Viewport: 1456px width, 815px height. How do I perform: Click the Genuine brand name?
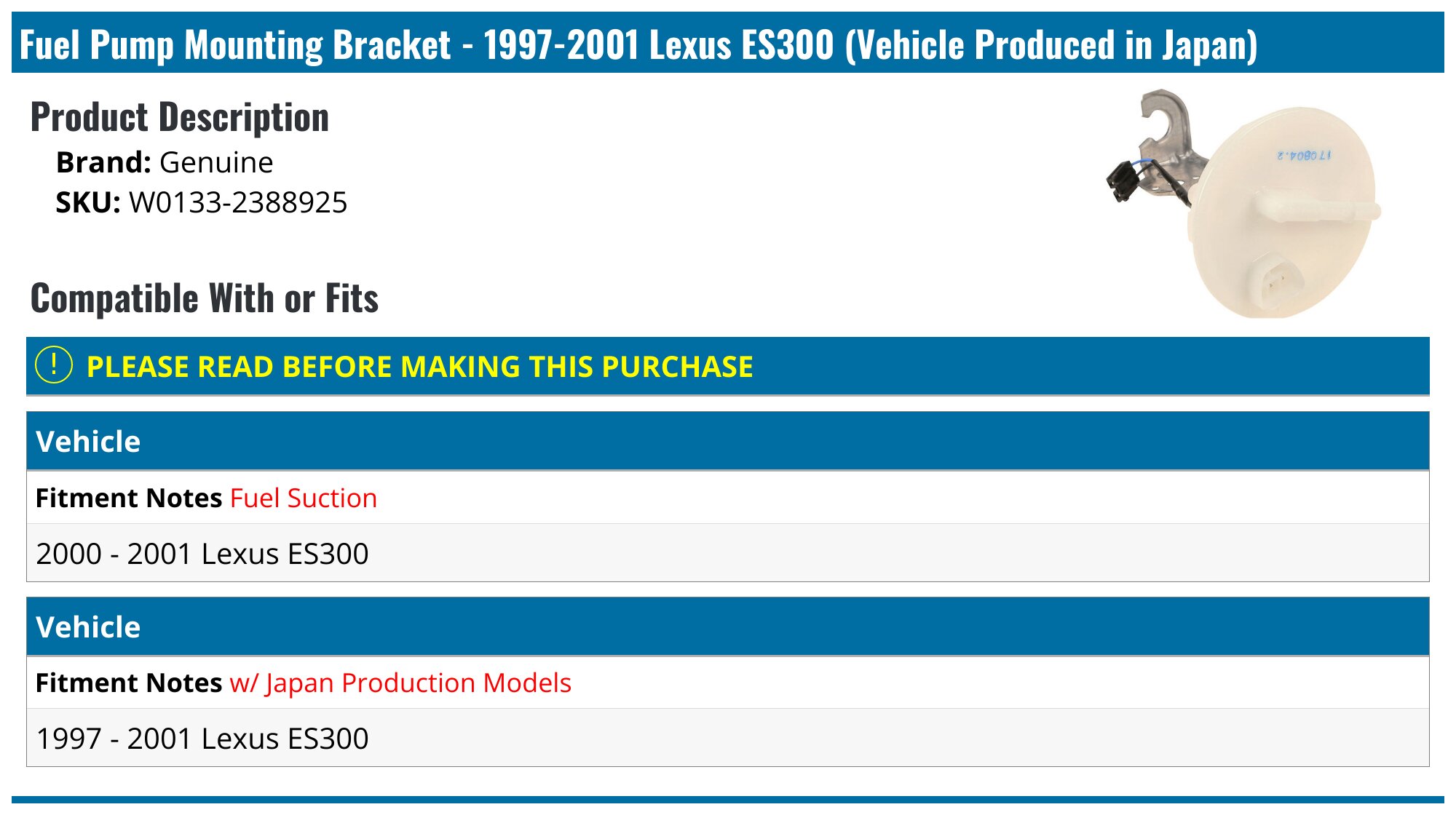pos(216,162)
